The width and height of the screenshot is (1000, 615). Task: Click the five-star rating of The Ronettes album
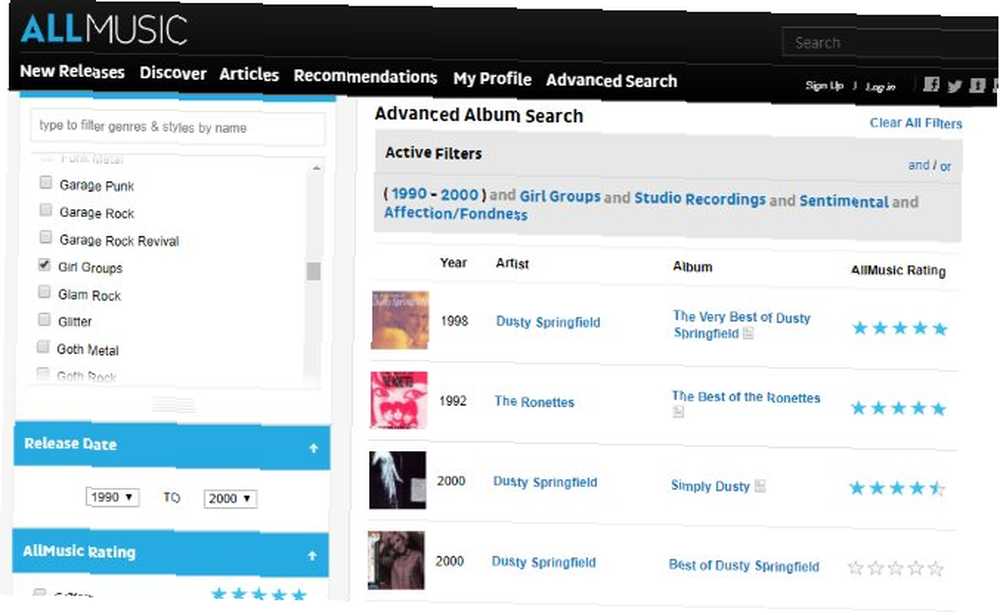pos(898,408)
